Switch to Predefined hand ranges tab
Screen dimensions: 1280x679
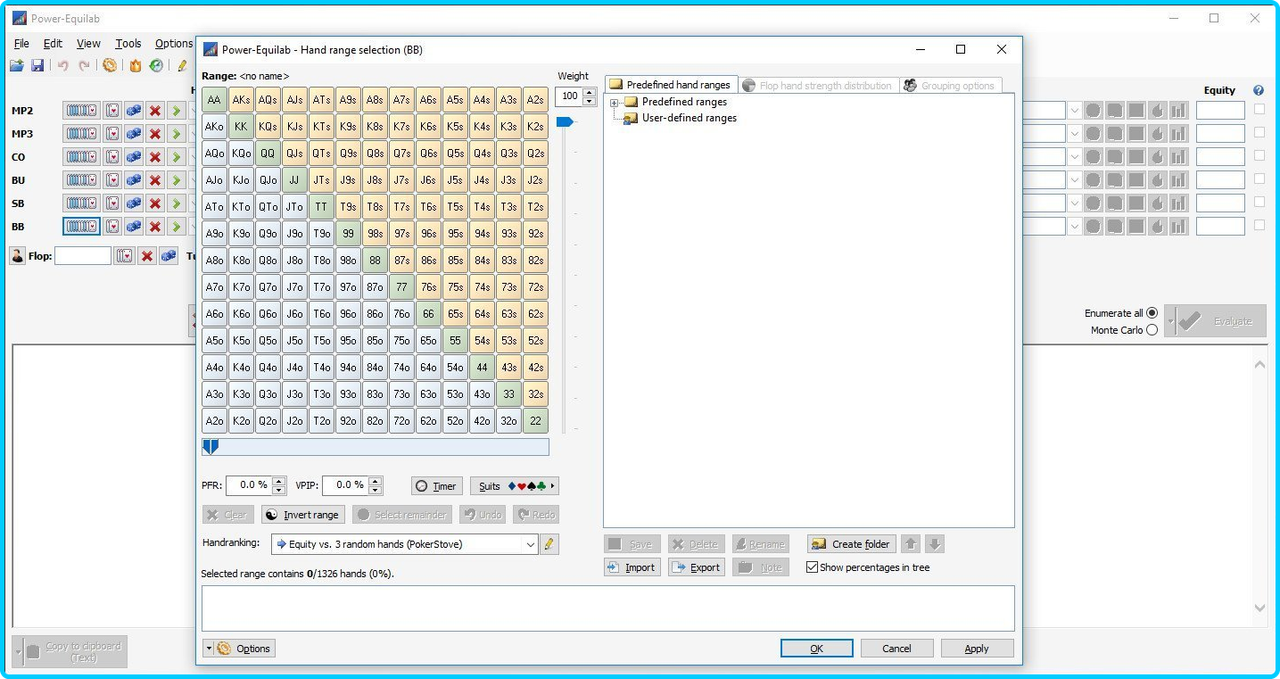click(x=671, y=85)
